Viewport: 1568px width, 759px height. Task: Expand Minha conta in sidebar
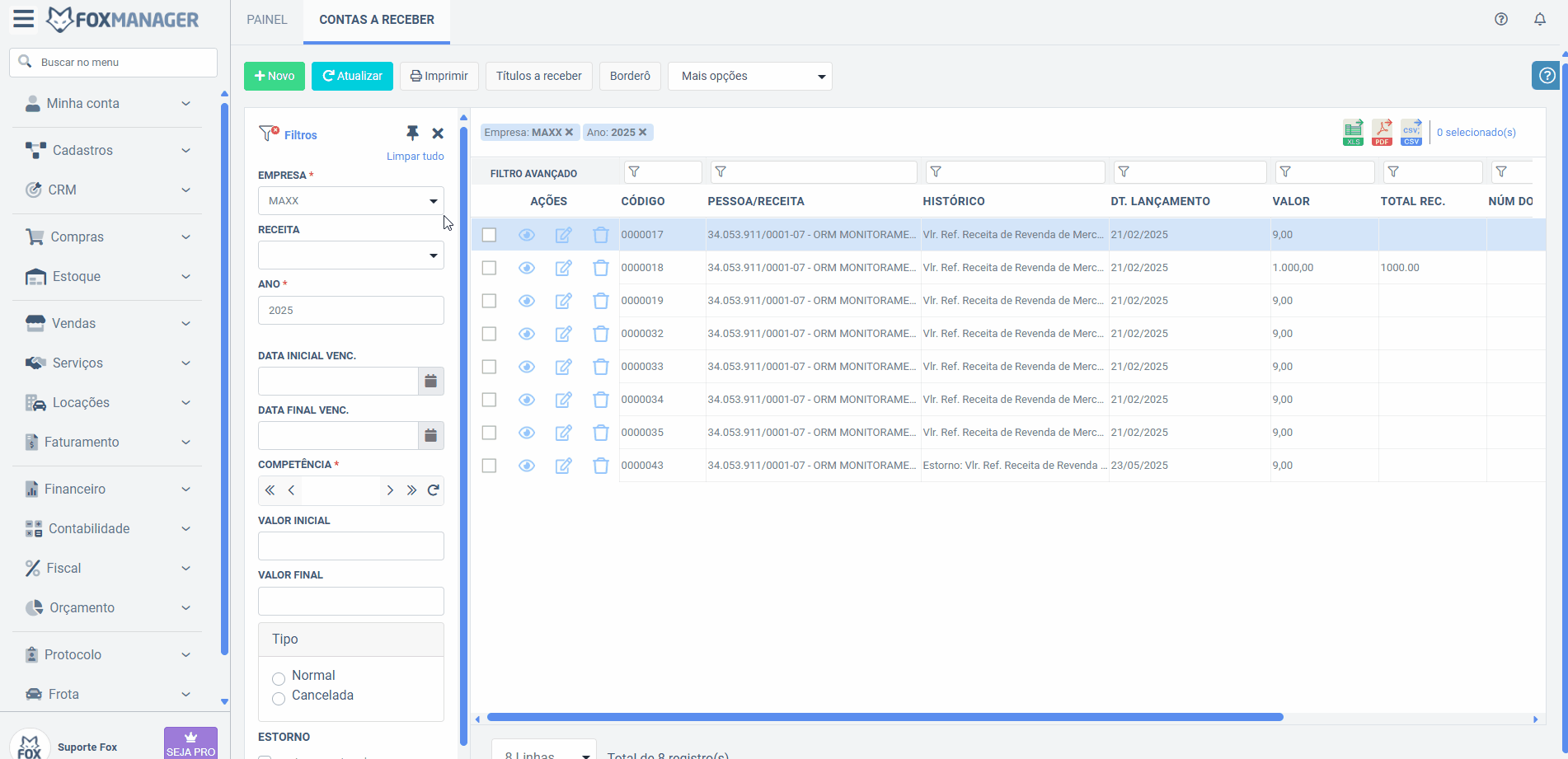107,103
